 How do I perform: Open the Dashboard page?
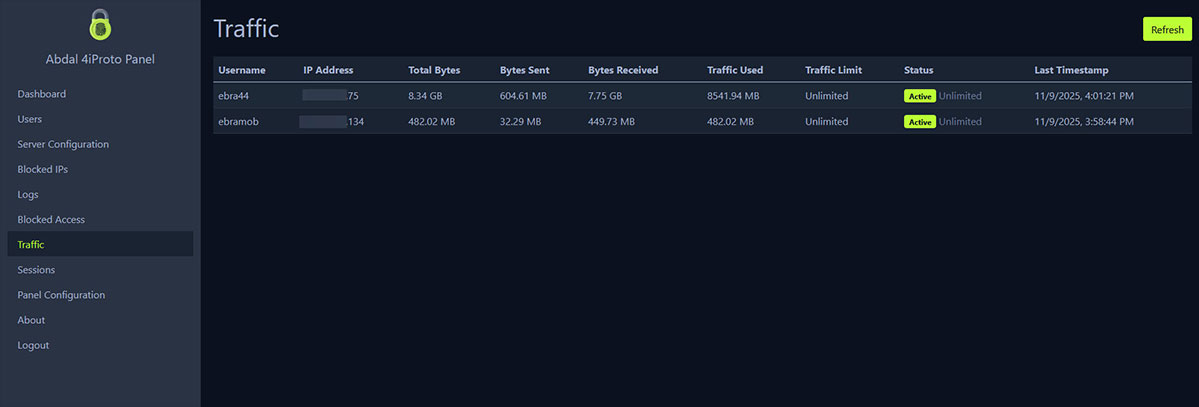[41, 94]
